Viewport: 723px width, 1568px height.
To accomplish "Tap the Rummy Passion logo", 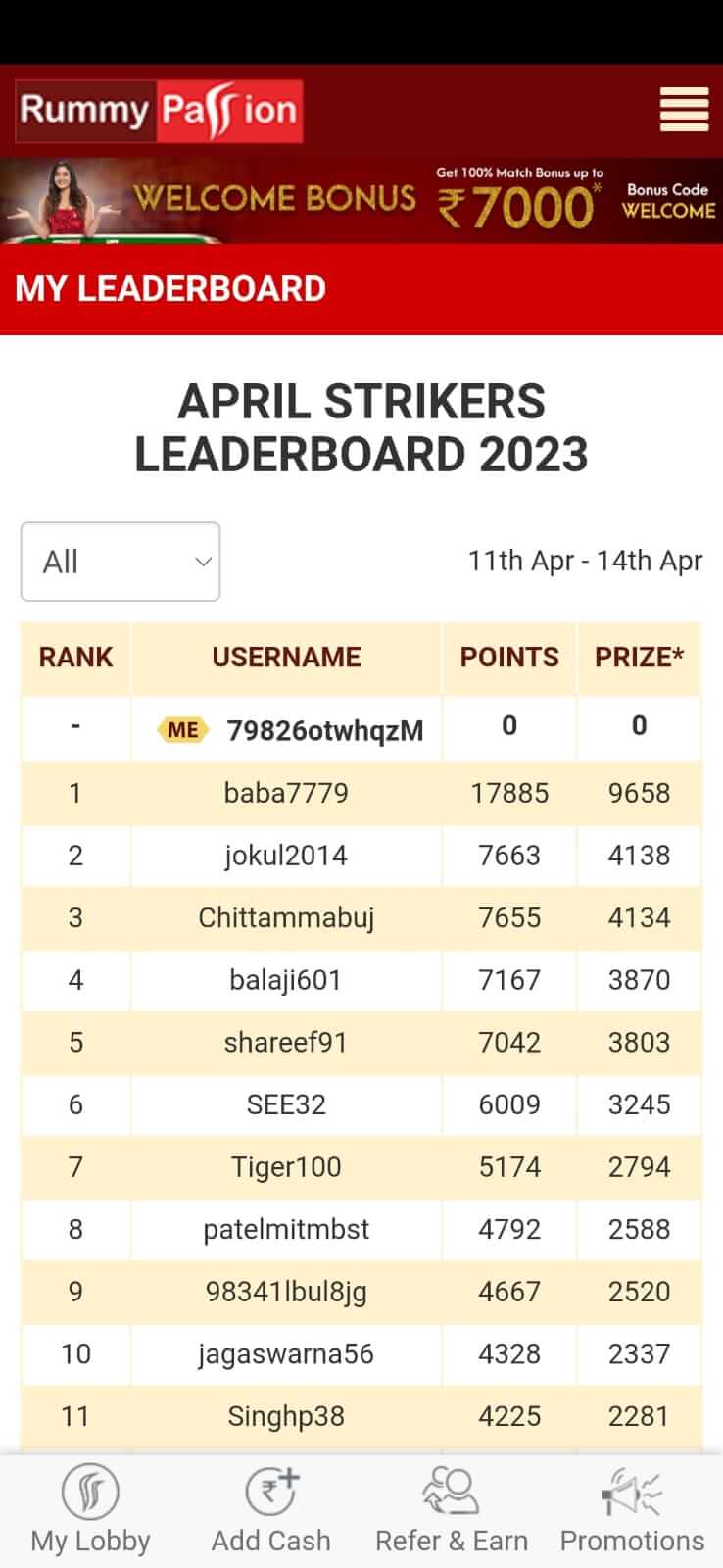I will point(159,111).
